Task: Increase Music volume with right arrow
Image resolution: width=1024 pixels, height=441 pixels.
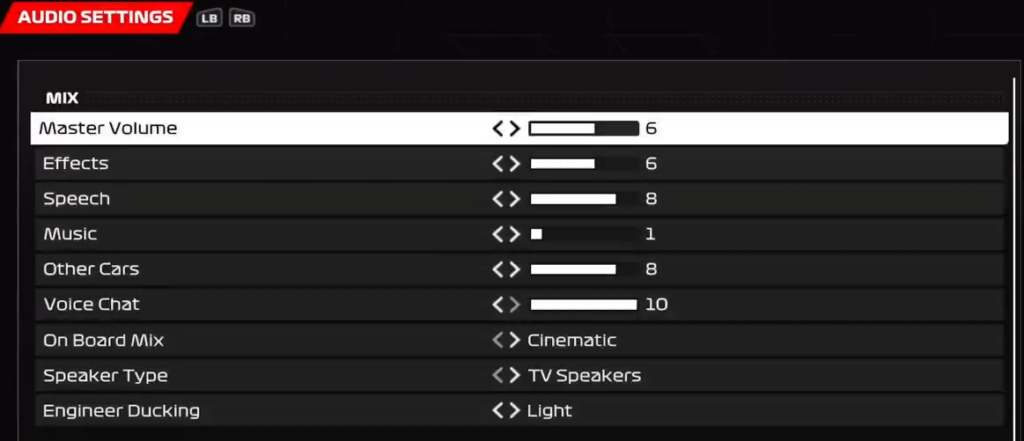Action: coord(515,234)
